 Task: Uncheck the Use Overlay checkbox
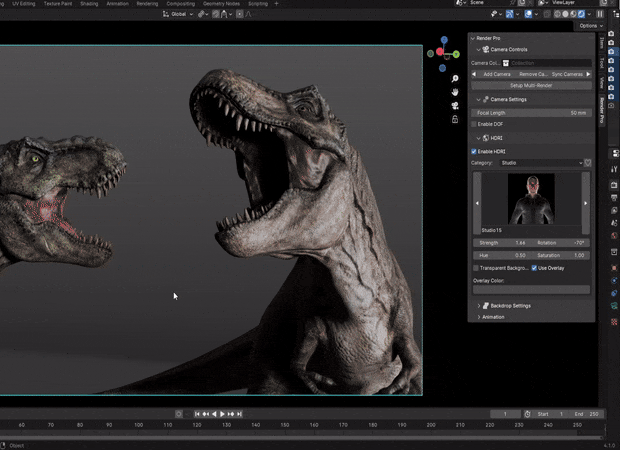click(x=534, y=268)
